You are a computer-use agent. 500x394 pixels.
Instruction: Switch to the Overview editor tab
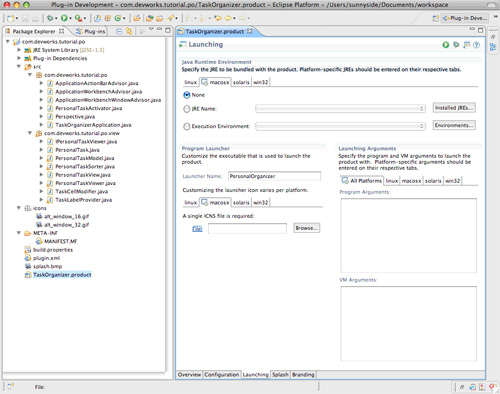point(189,375)
